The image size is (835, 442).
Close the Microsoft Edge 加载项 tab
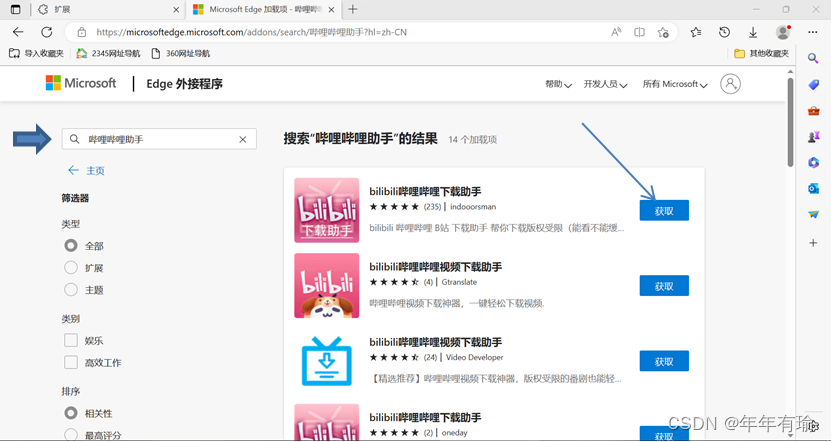pos(331,10)
